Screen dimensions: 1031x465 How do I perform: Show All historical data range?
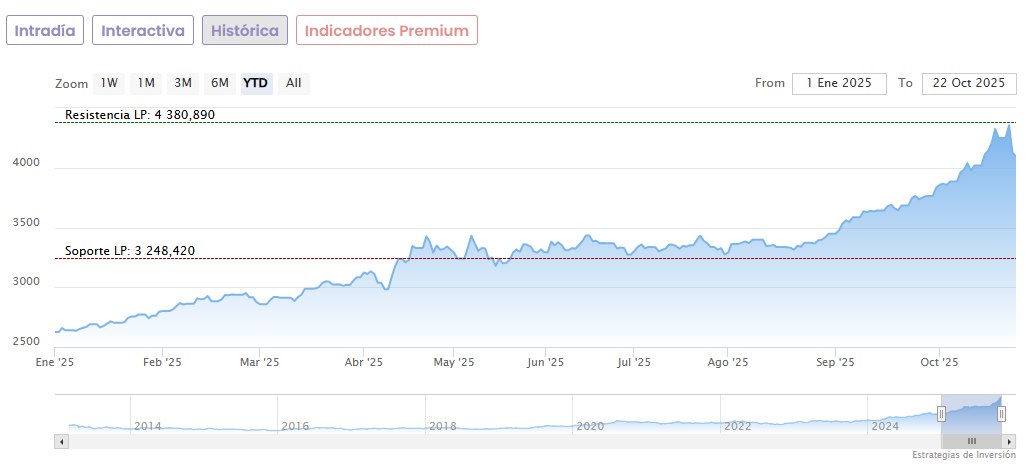[x=293, y=83]
